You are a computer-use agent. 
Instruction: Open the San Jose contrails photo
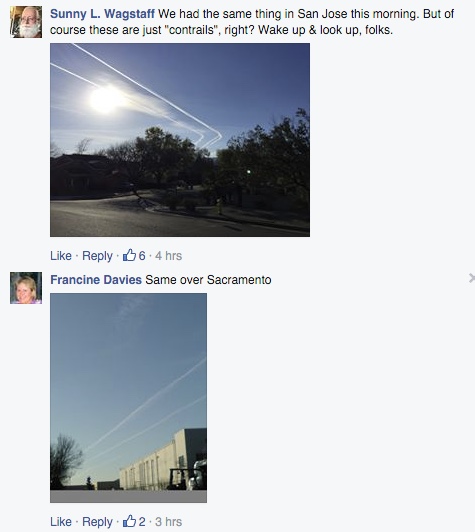coord(180,140)
